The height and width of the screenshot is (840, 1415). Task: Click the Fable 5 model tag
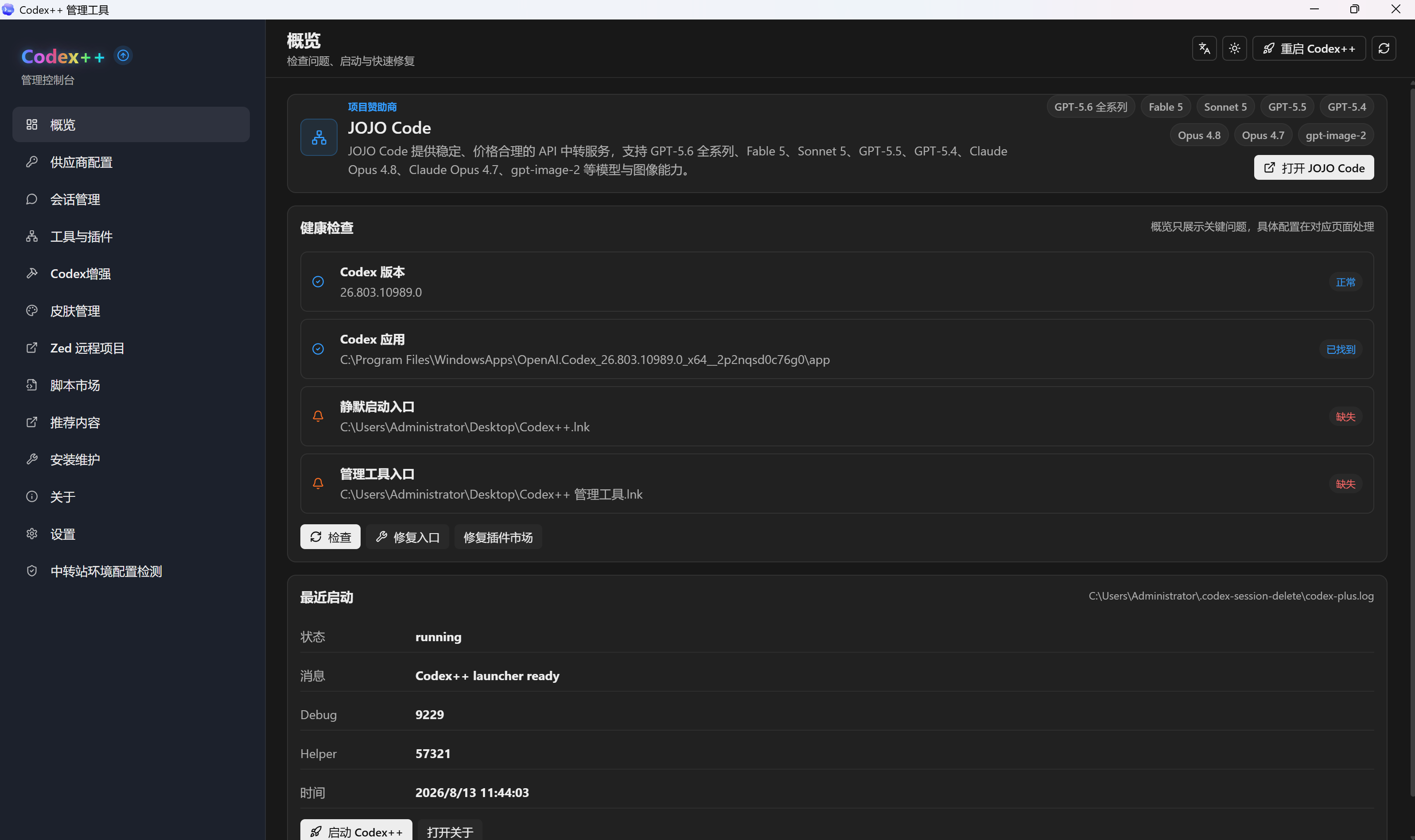point(1165,107)
